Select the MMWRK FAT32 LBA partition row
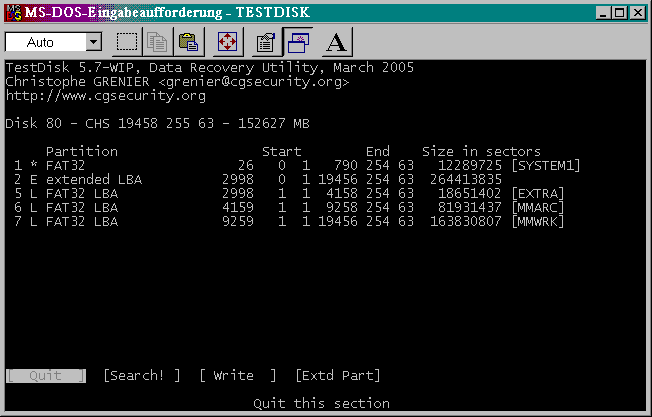The height and width of the screenshot is (417, 652). coord(289,222)
